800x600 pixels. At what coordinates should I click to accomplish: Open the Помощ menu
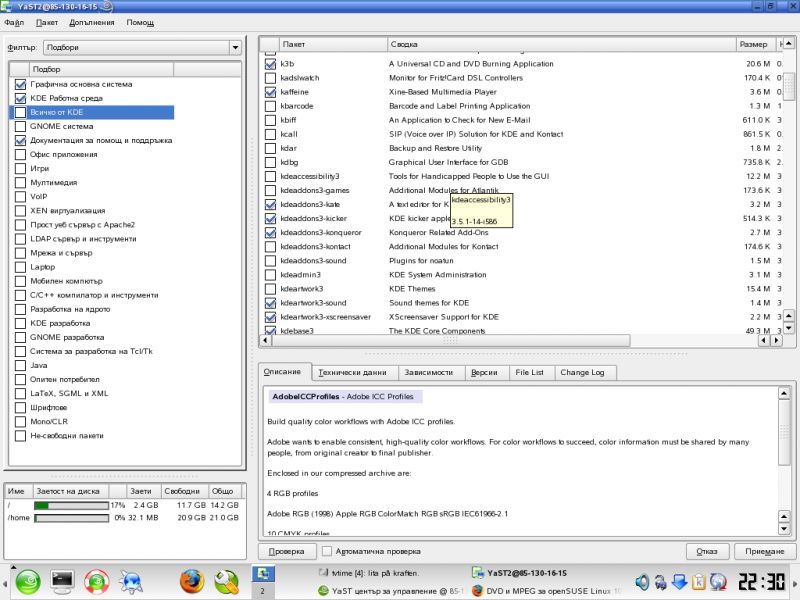point(140,22)
